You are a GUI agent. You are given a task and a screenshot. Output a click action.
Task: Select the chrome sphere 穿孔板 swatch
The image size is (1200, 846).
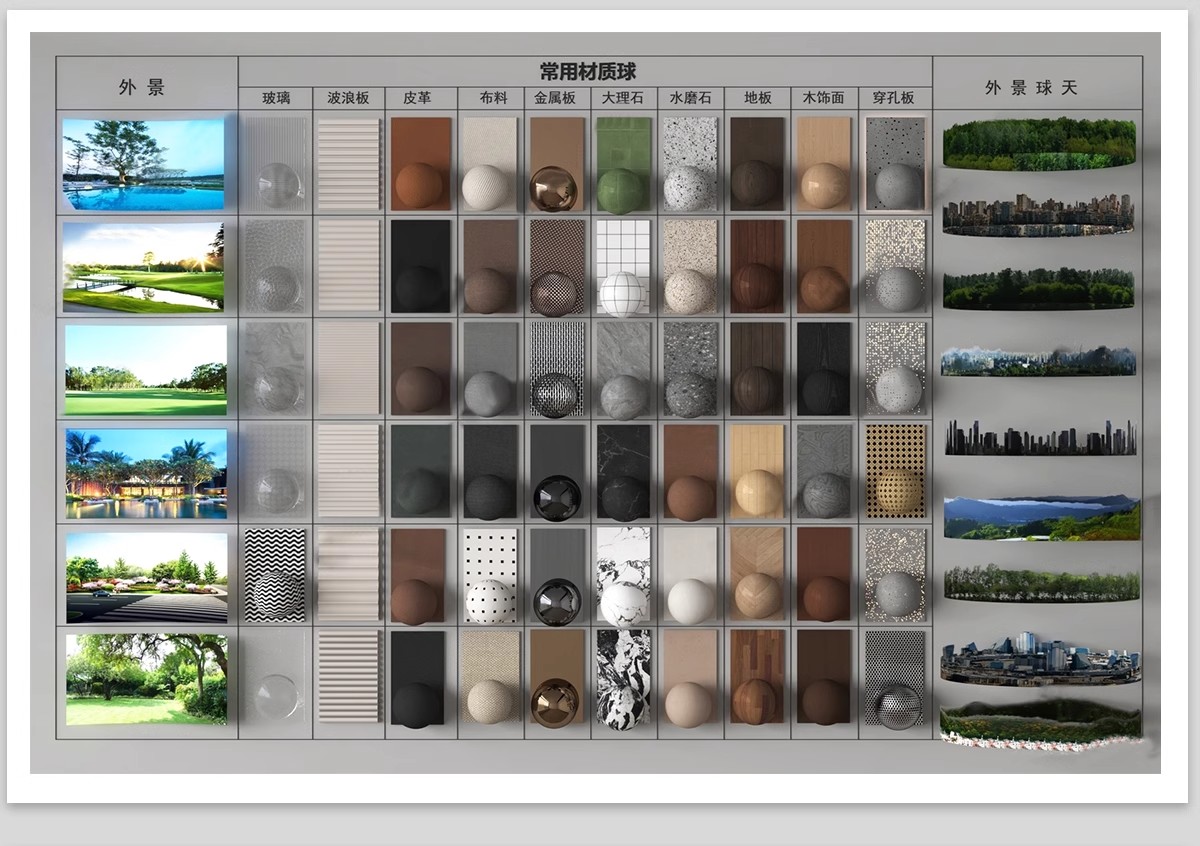click(x=895, y=679)
